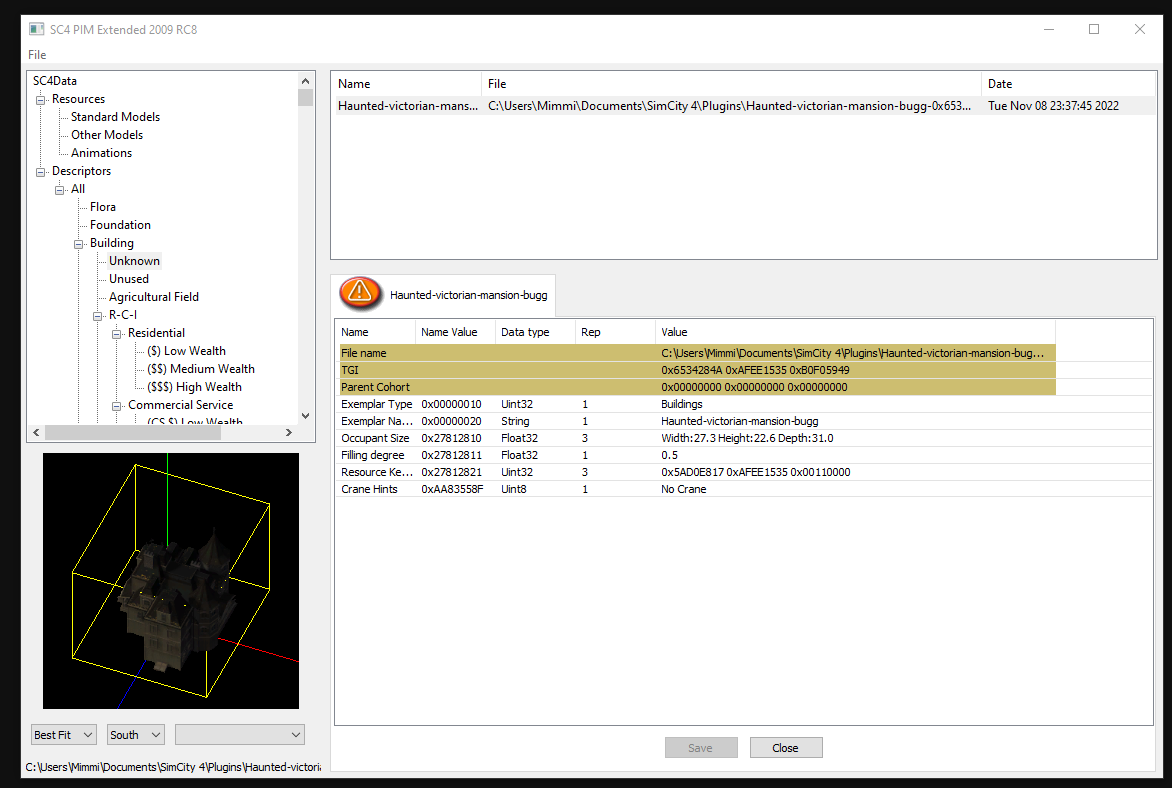Select Standard Models in the tree

point(115,117)
